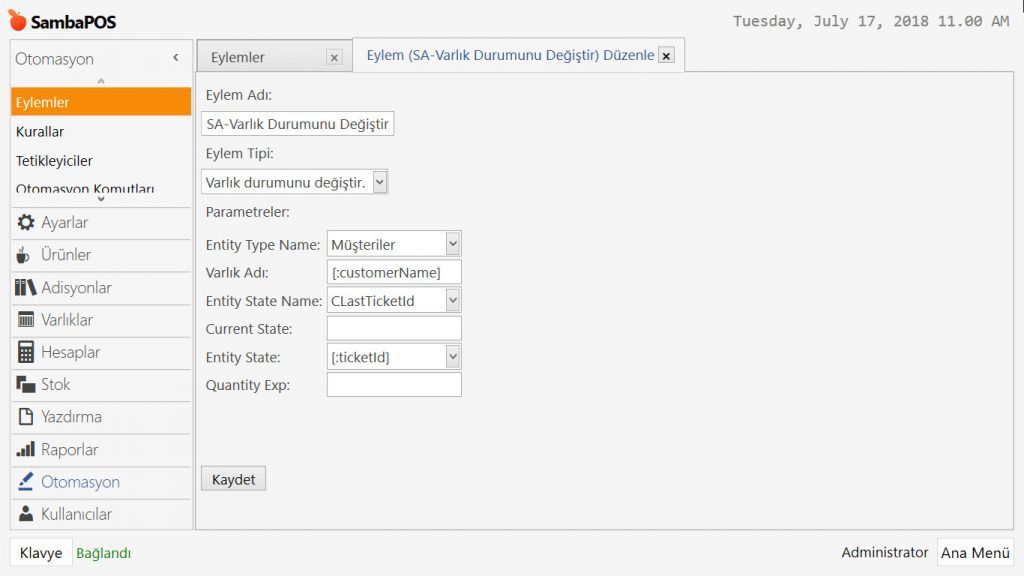Click the Ana Menü button
Screen dimensions: 1024x576
click(974, 553)
